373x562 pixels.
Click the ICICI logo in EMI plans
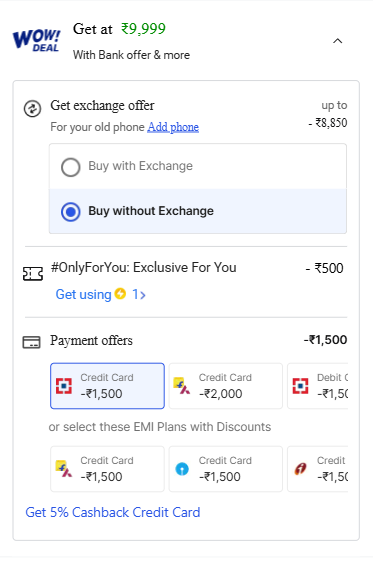point(300,469)
